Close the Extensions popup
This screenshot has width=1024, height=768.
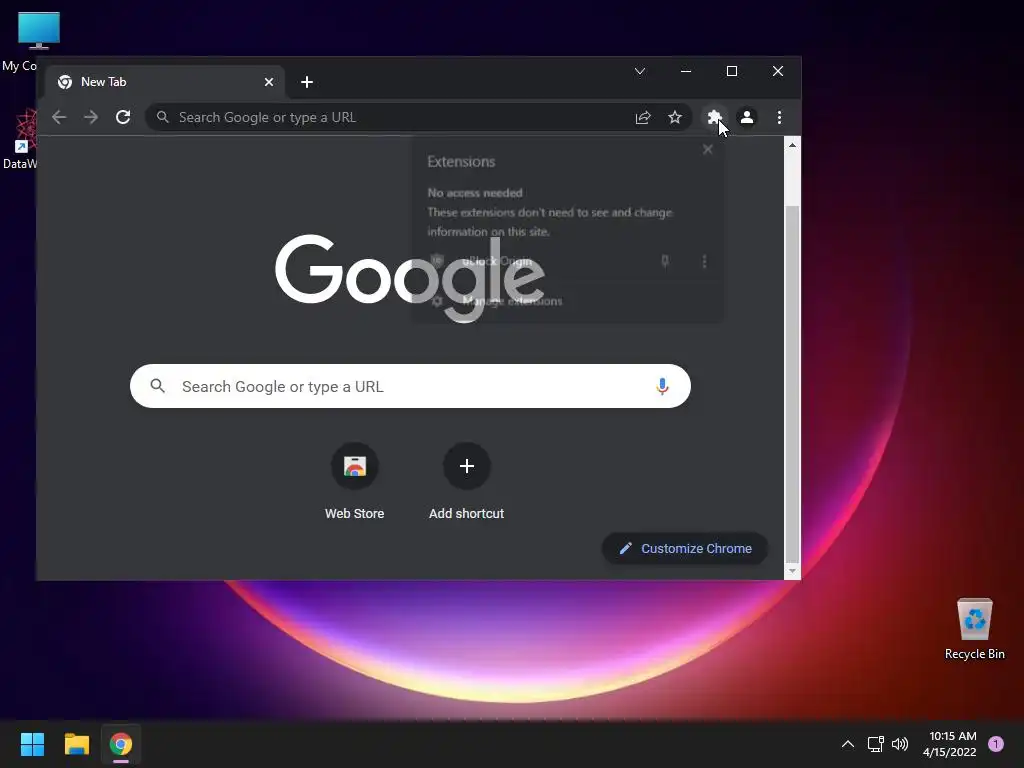tap(707, 150)
